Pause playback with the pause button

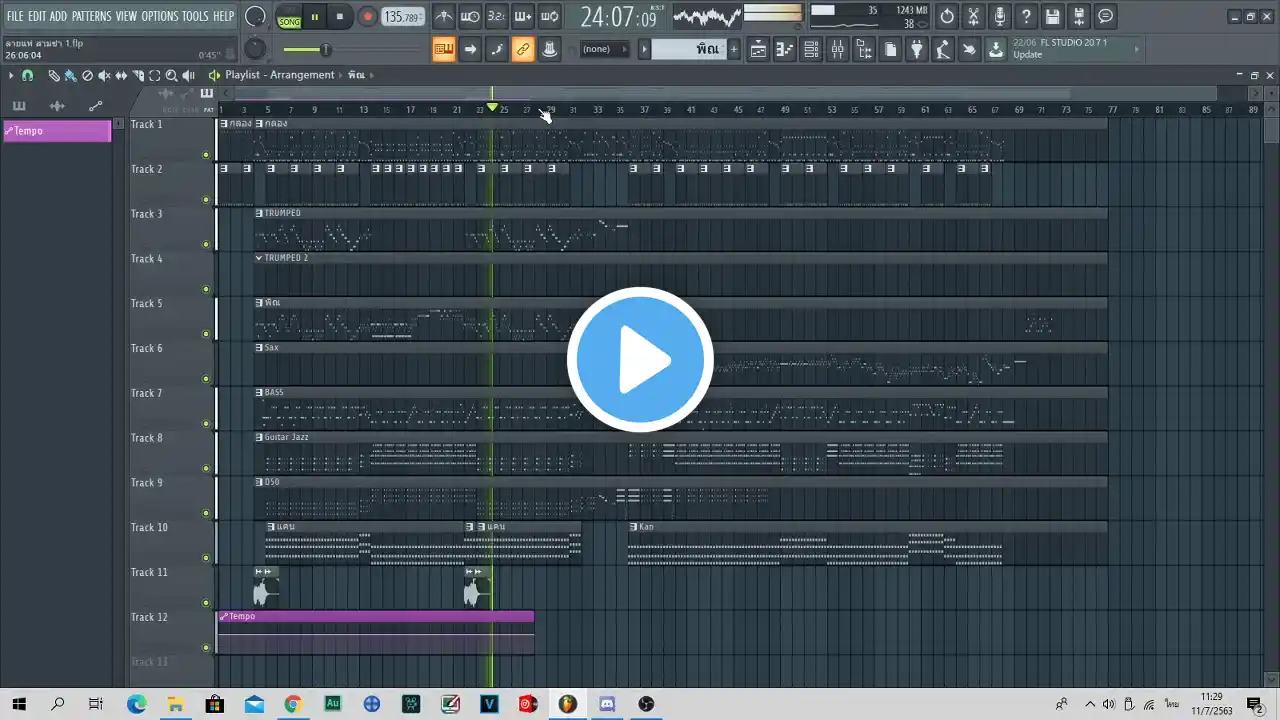click(314, 17)
